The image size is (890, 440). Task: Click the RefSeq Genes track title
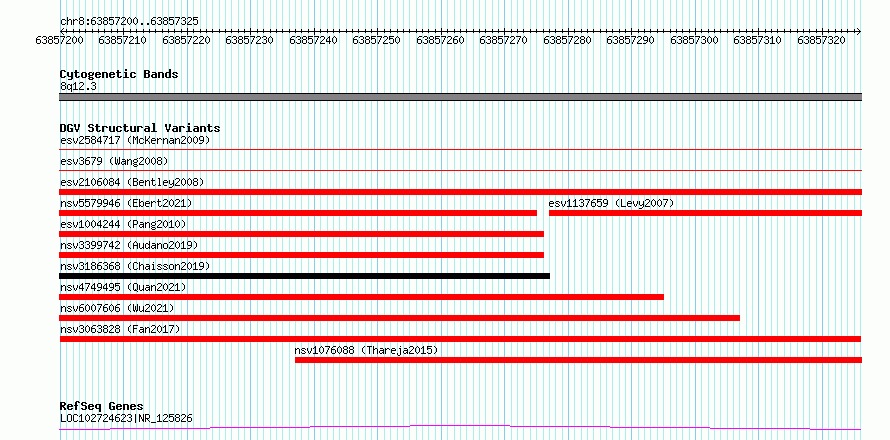[102, 406]
